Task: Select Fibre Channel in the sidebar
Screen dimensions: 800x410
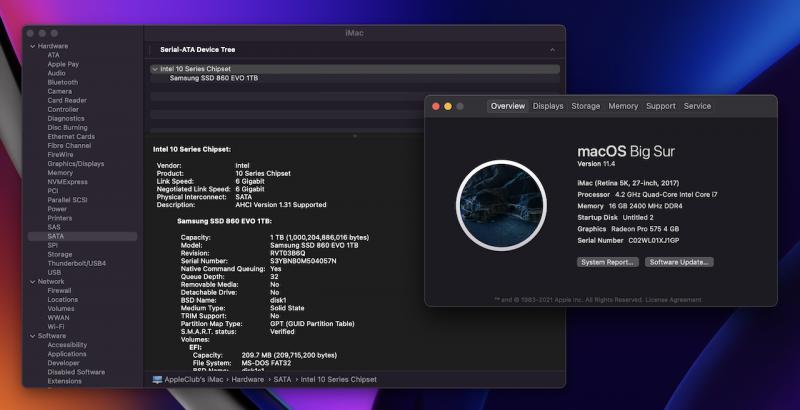Action: coord(69,146)
